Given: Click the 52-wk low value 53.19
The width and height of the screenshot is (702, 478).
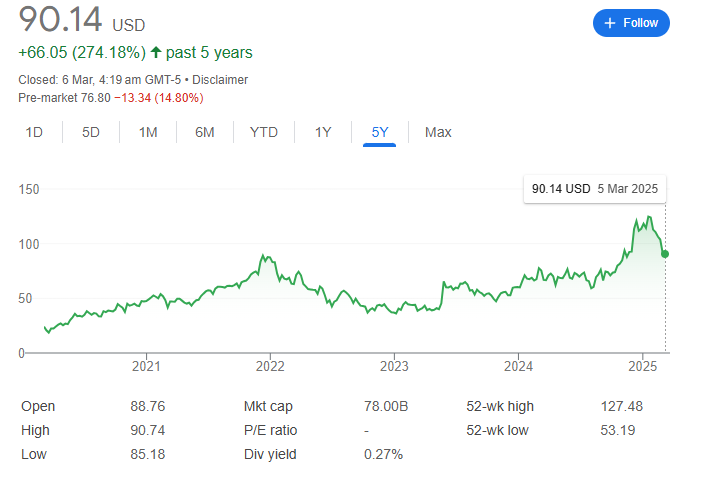Looking at the screenshot, I should point(617,430).
